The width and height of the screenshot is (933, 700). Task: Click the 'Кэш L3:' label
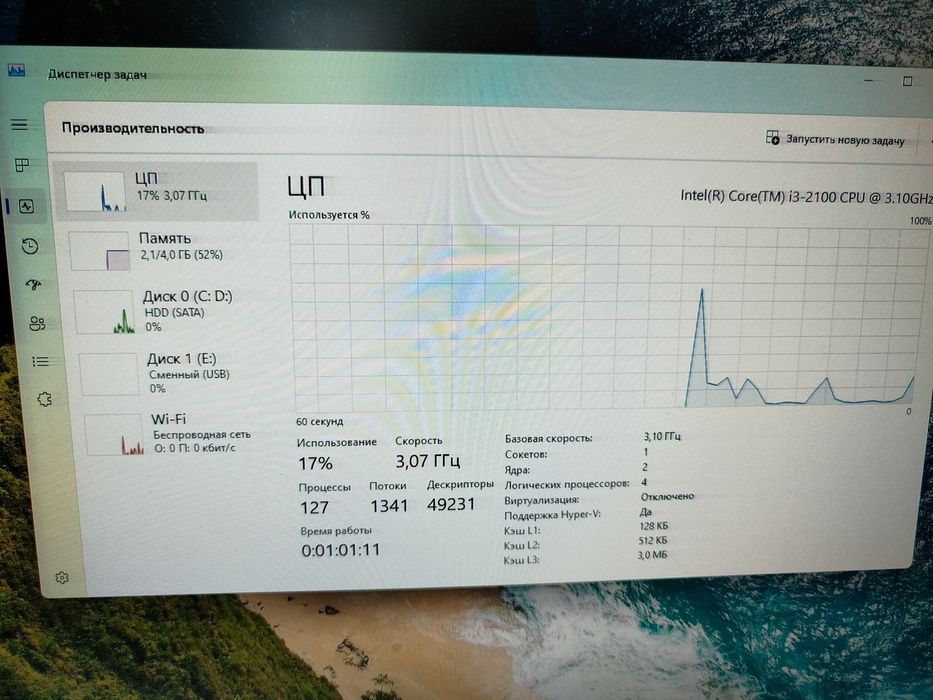coord(521,560)
